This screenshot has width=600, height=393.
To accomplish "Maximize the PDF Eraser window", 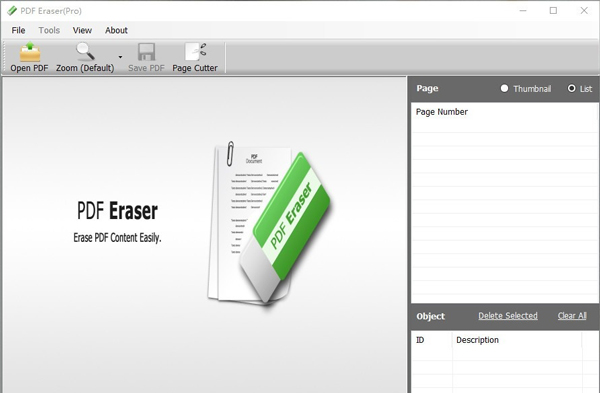I will (553, 11).
